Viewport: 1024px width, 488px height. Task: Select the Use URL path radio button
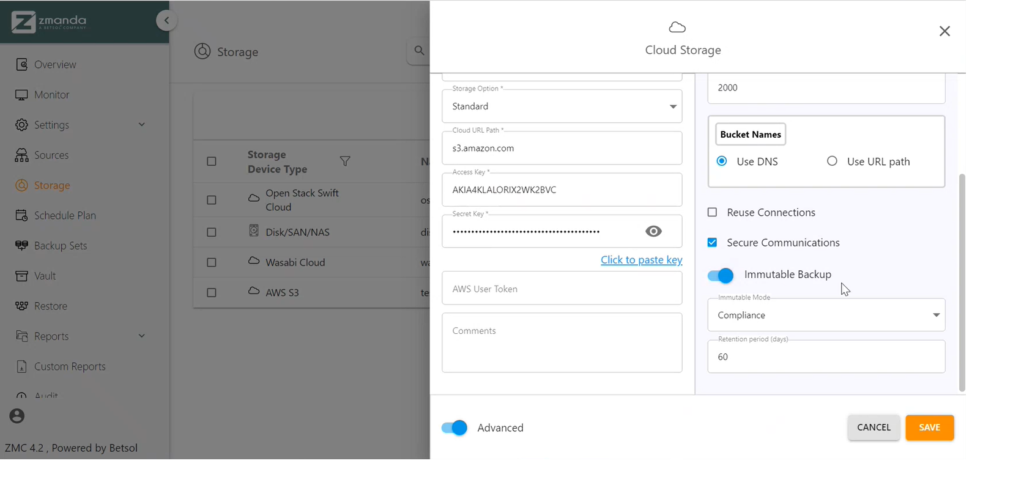pos(832,161)
